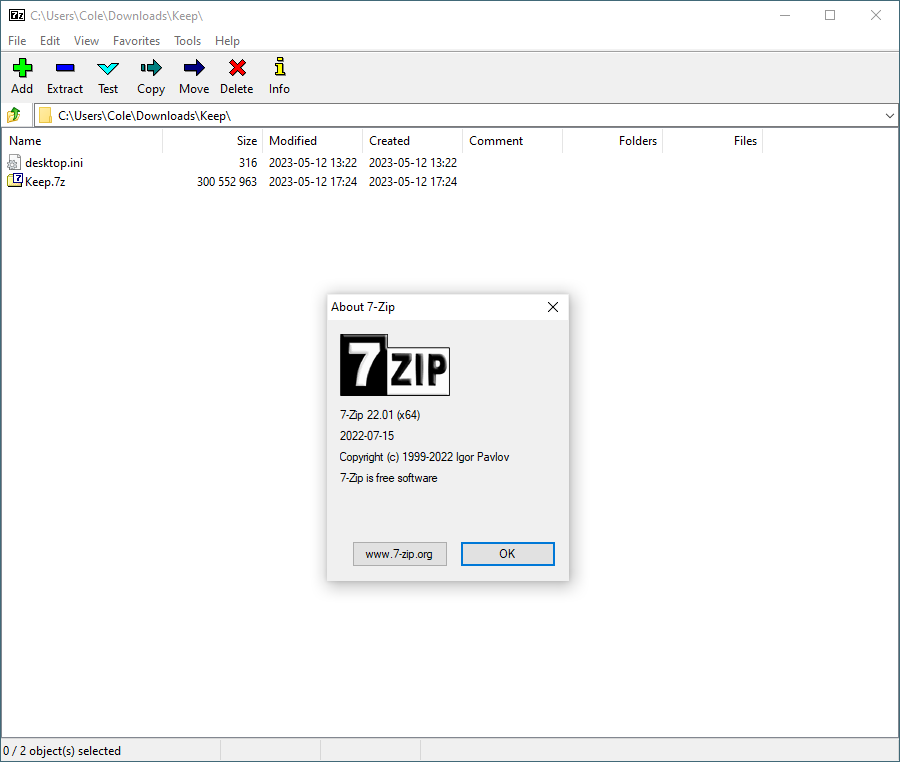This screenshot has height=762, width=900.
Task: Click size value 316
Action: point(248,163)
